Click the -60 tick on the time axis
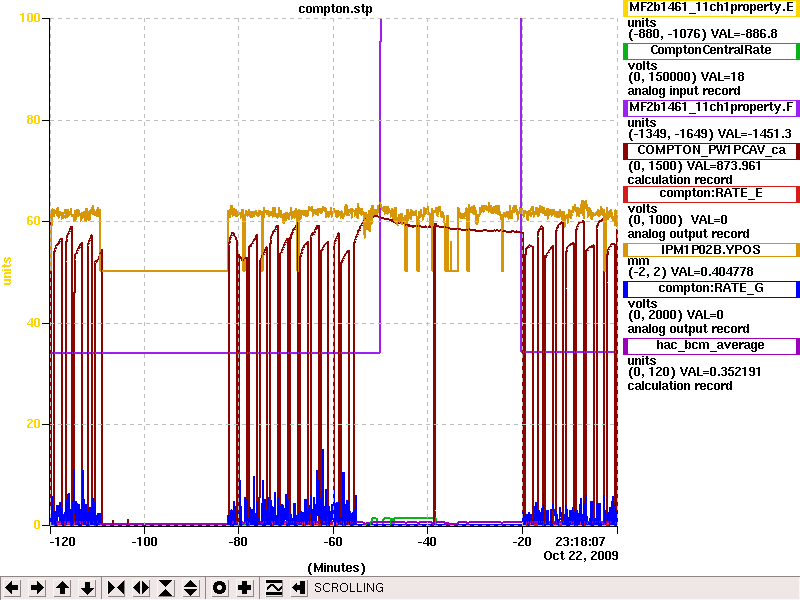 pos(333,541)
